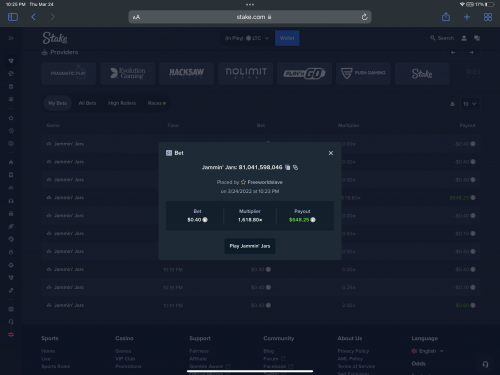The image size is (500, 375).
Task: Select Stake originals provider
Action: [422, 73]
